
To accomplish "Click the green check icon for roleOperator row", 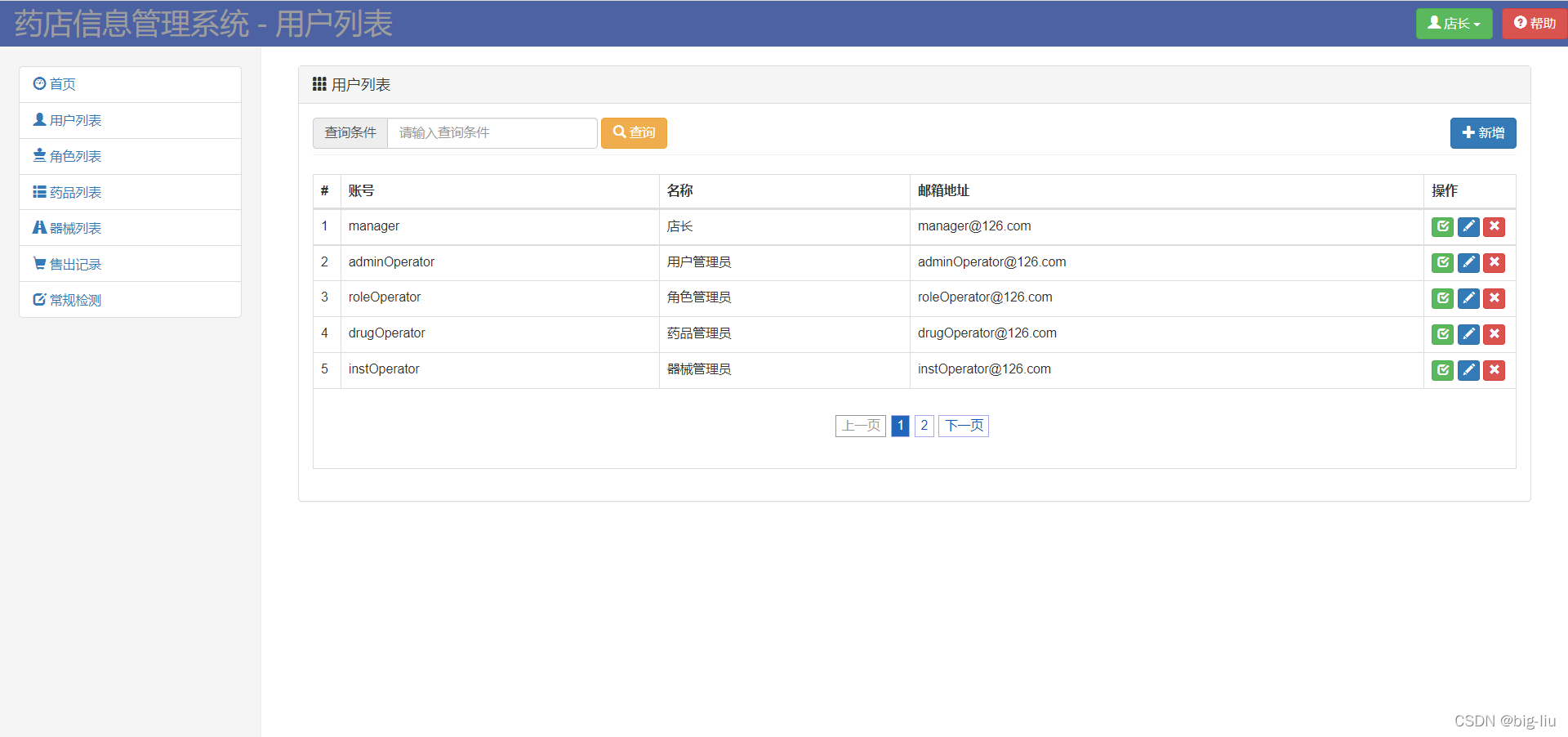I will click(1442, 298).
